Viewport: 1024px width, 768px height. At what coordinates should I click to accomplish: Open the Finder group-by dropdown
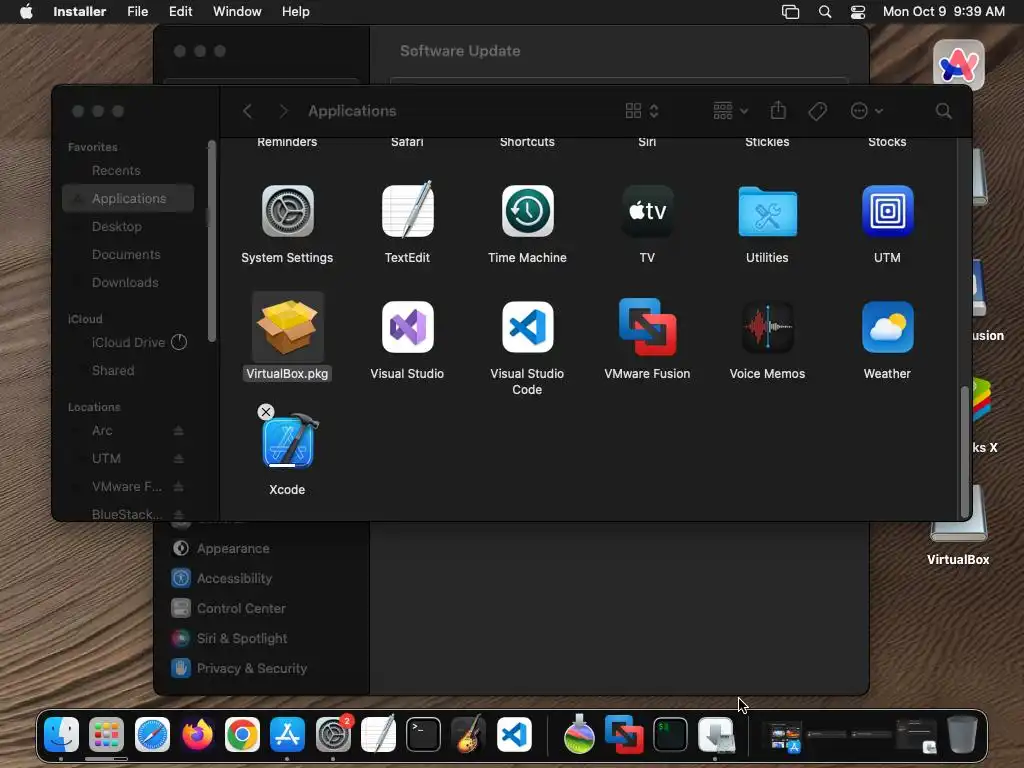(x=730, y=111)
